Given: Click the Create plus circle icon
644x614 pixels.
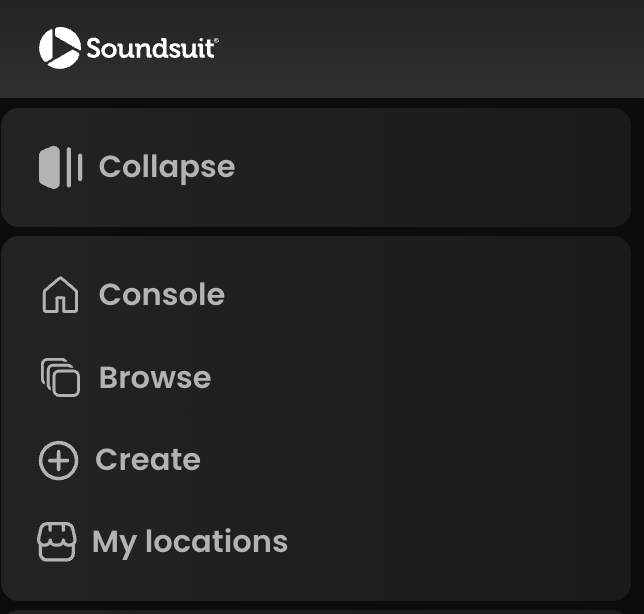Looking at the screenshot, I should (58, 460).
